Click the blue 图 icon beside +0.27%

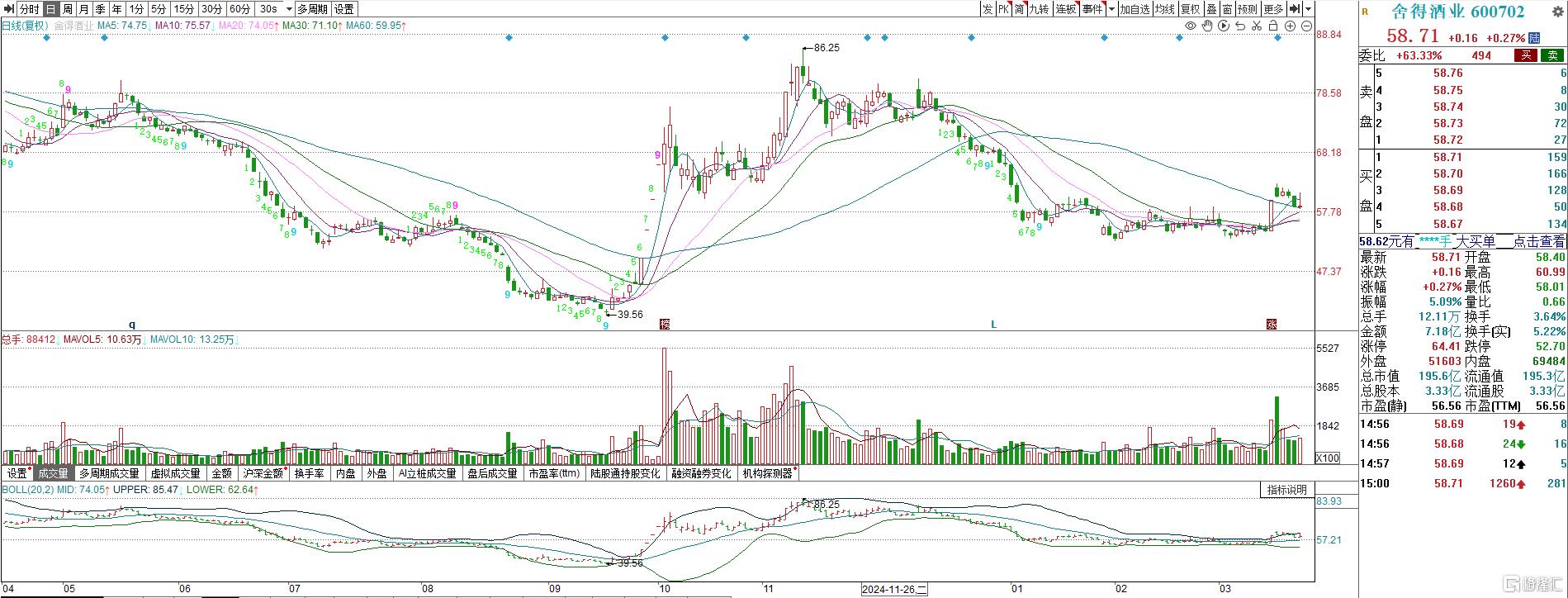[x=1534, y=38]
